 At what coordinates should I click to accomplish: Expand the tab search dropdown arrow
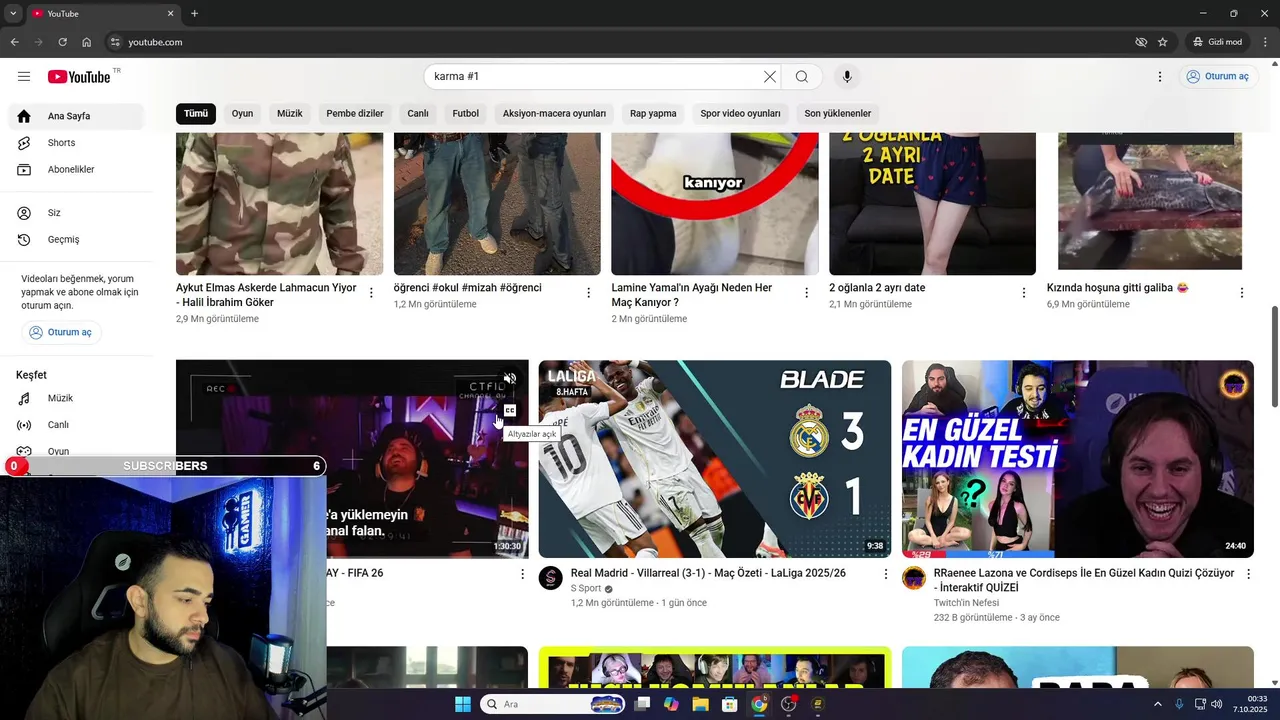tap(13, 14)
